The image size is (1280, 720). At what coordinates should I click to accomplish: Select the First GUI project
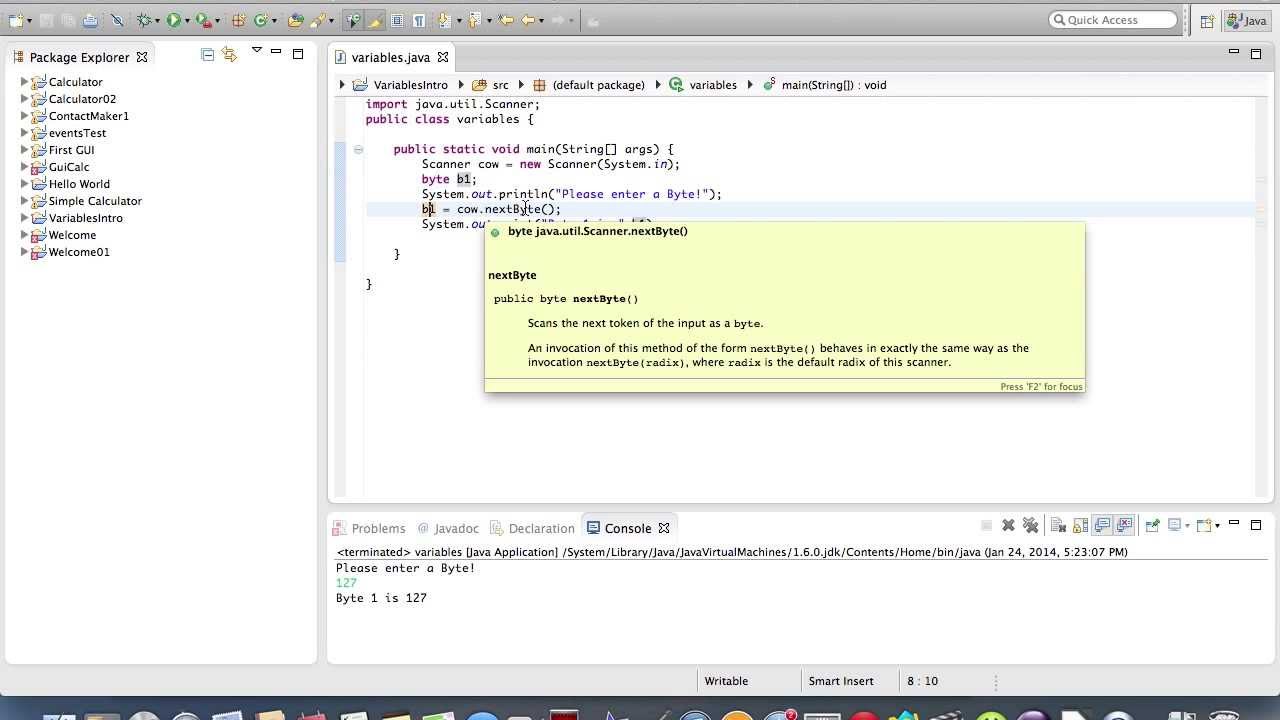coord(71,150)
